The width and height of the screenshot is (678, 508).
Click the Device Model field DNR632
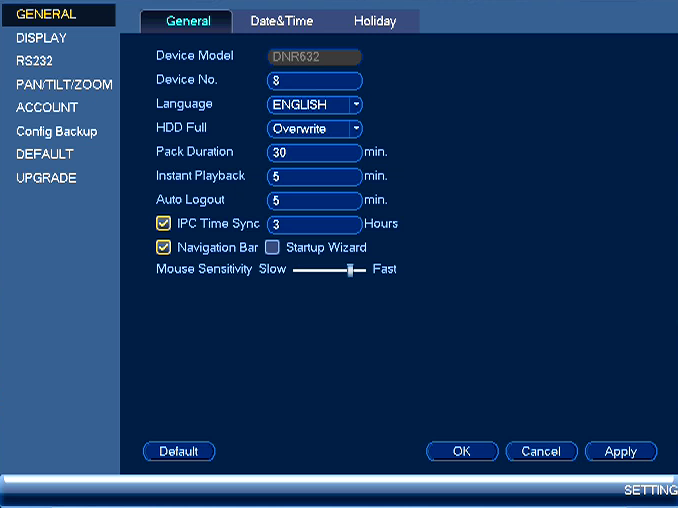[x=315, y=57]
